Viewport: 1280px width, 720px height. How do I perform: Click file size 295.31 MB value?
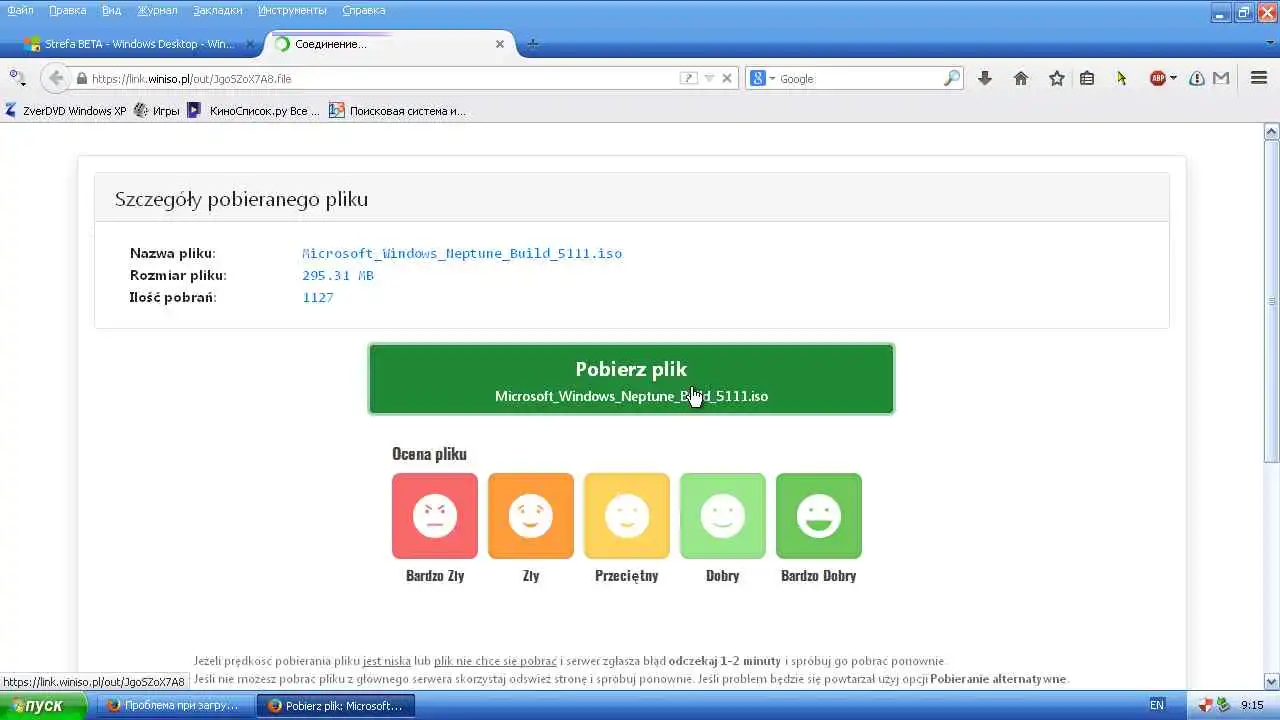coord(338,276)
